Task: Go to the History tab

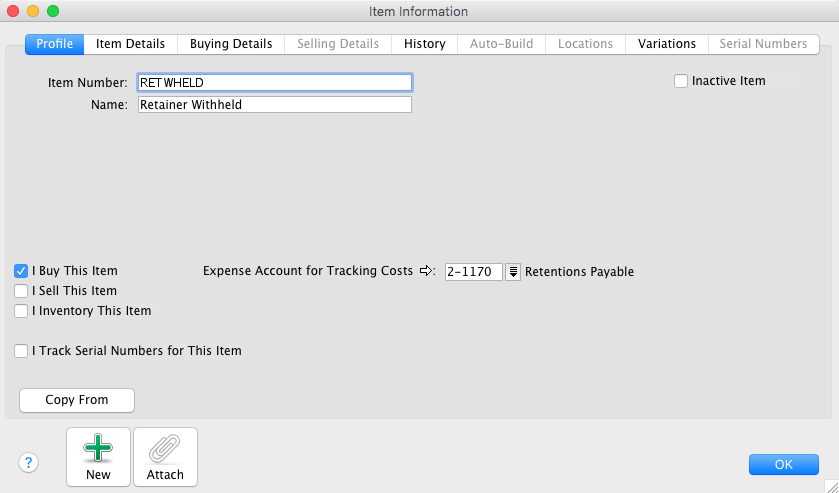Action: 425,44
